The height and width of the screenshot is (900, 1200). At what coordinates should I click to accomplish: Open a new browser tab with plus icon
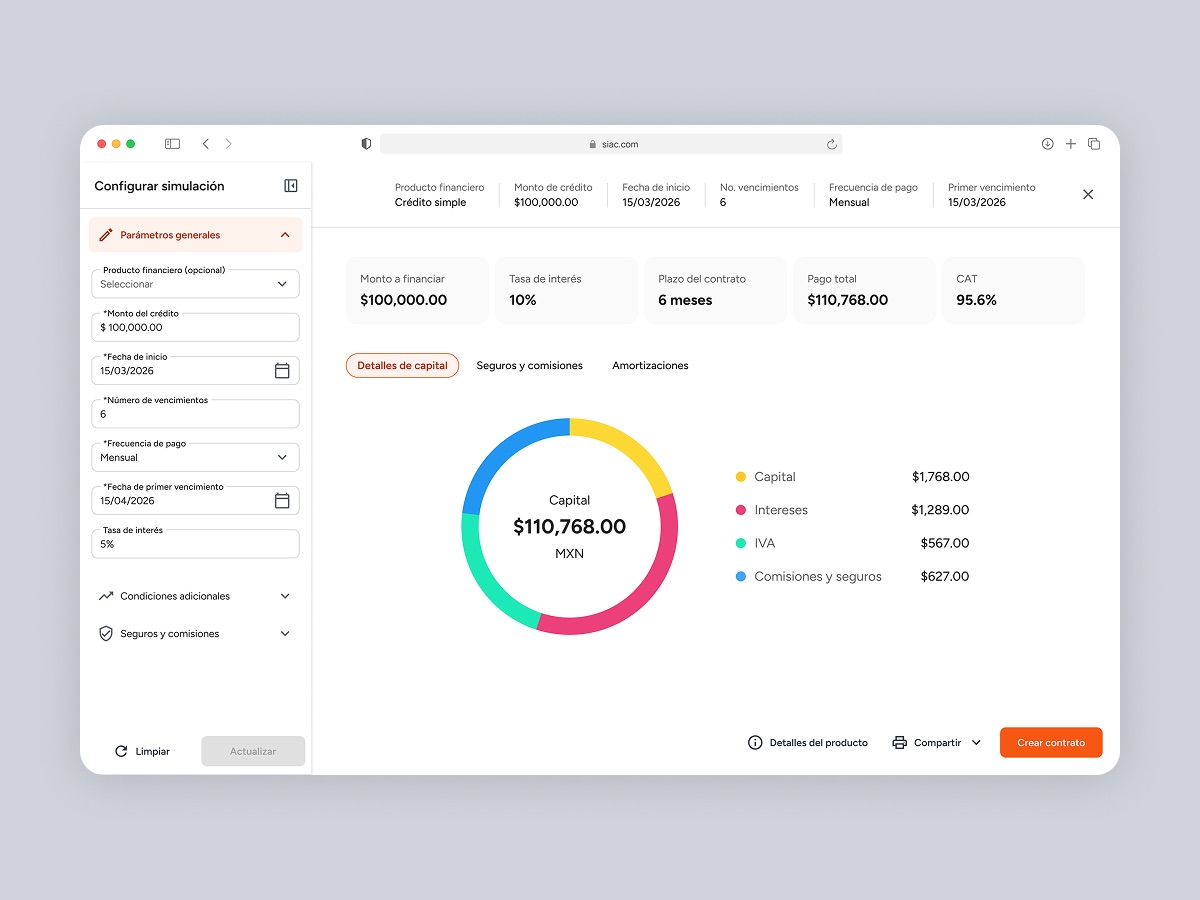click(x=1070, y=144)
